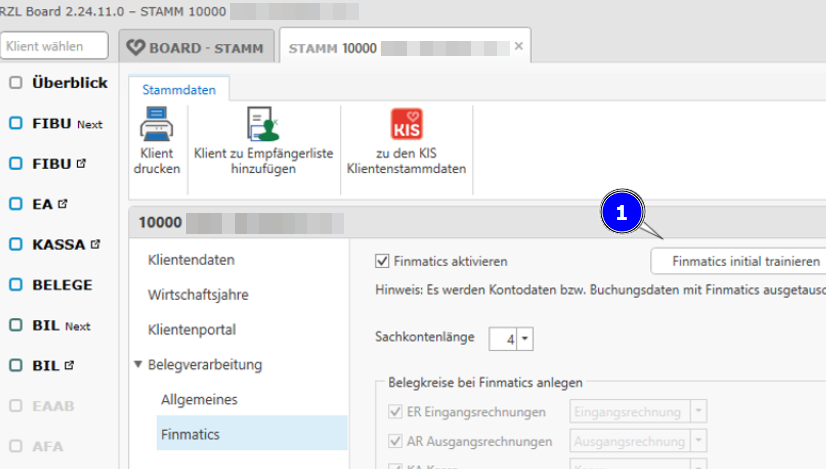Toggle the AR Ausgangsrechnungen checkbox

point(396,442)
